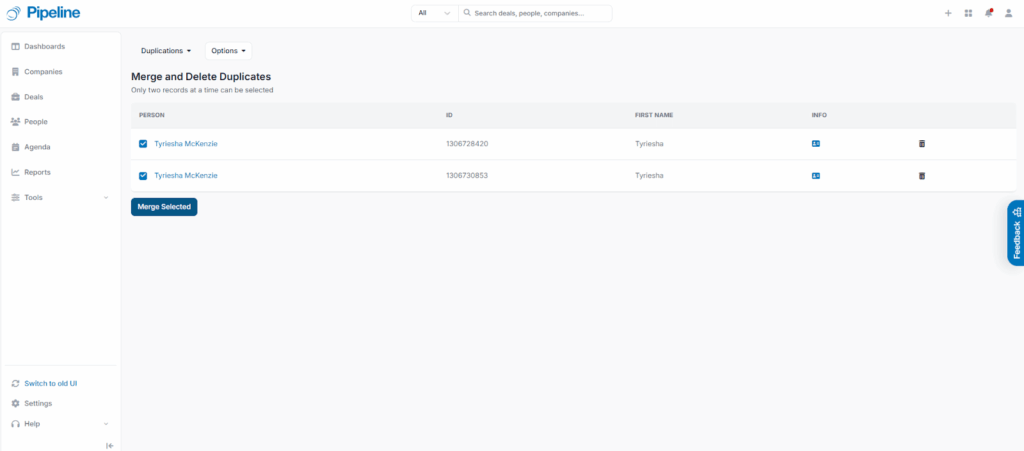Click the plus add icon in top bar
This screenshot has height=451, width=1024.
point(948,13)
